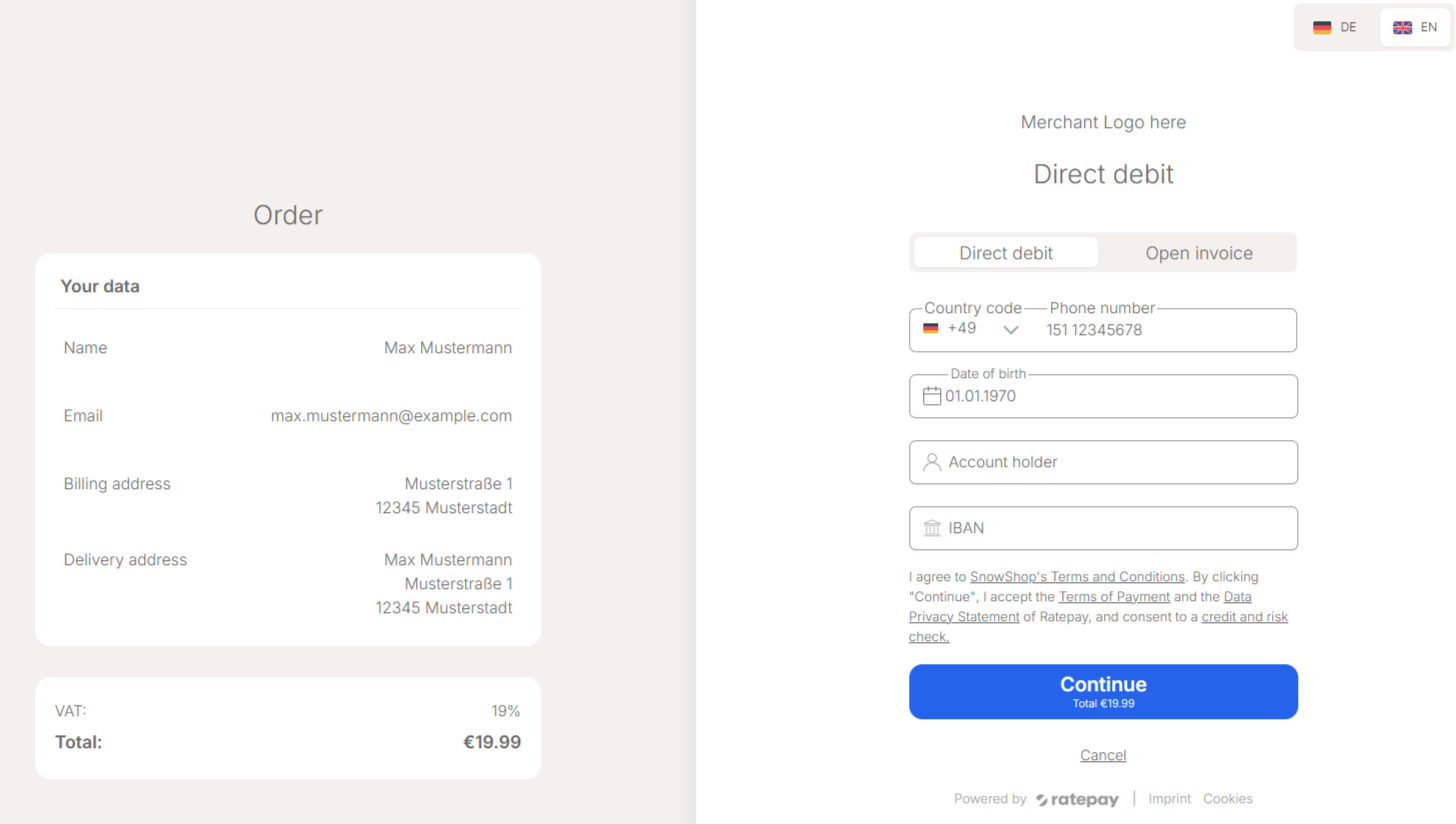
Task: Click the bank icon in IBAN field
Action: pyautogui.click(x=932, y=528)
